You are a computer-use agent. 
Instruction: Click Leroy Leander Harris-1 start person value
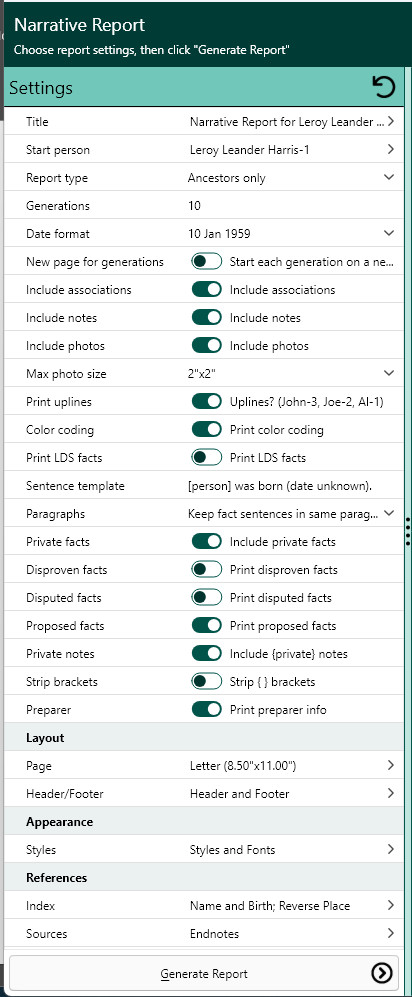click(250, 149)
